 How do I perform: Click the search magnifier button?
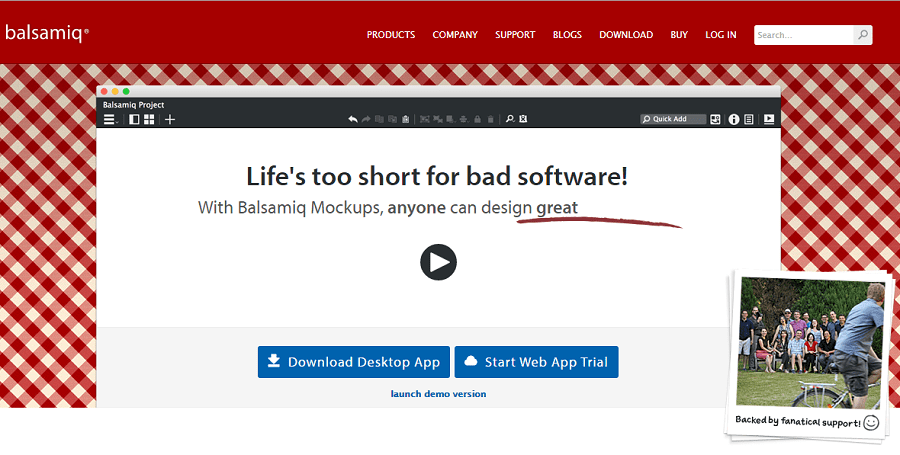(x=863, y=35)
